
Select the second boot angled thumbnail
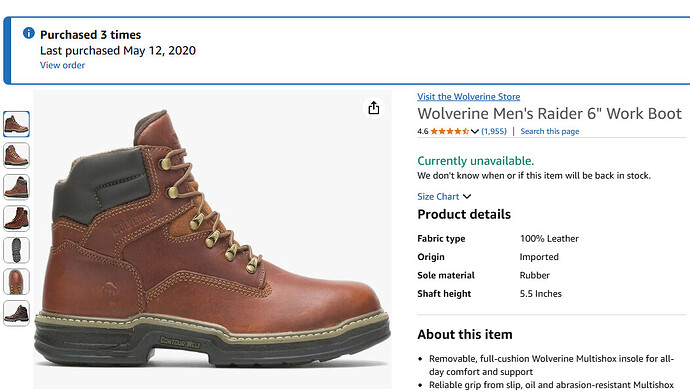[x=16, y=156]
